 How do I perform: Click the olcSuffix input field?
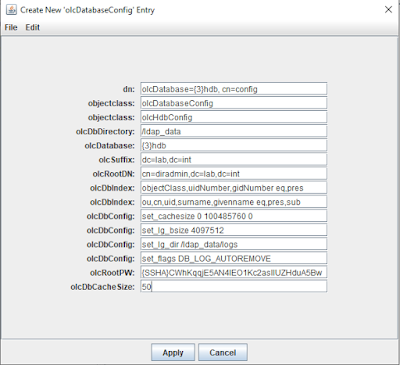pos(233,159)
